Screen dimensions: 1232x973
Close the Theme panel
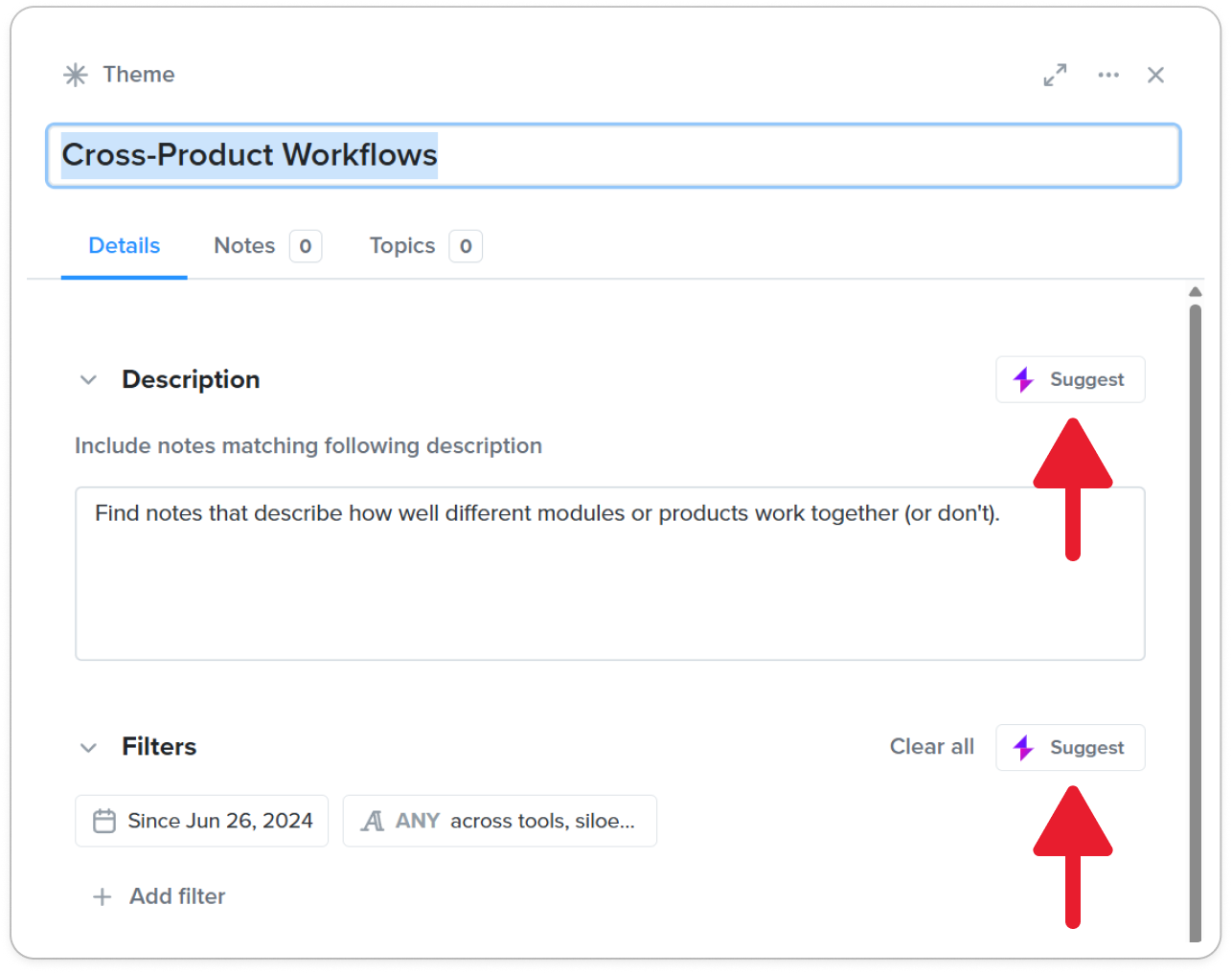point(1155,75)
